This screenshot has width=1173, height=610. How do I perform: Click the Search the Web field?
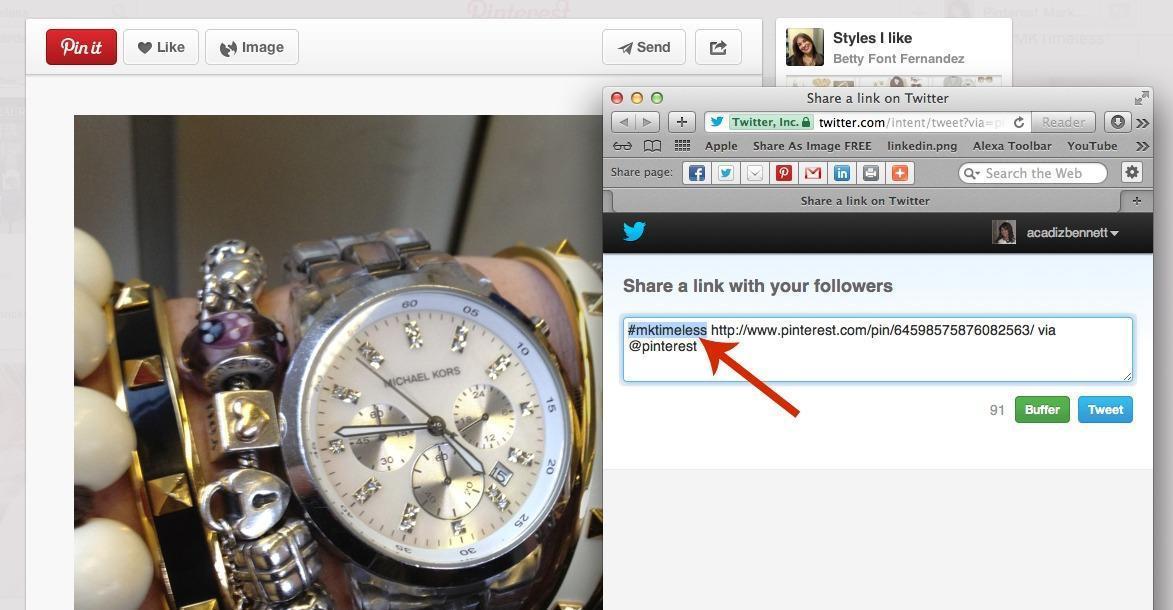[x=1032, y=173]
